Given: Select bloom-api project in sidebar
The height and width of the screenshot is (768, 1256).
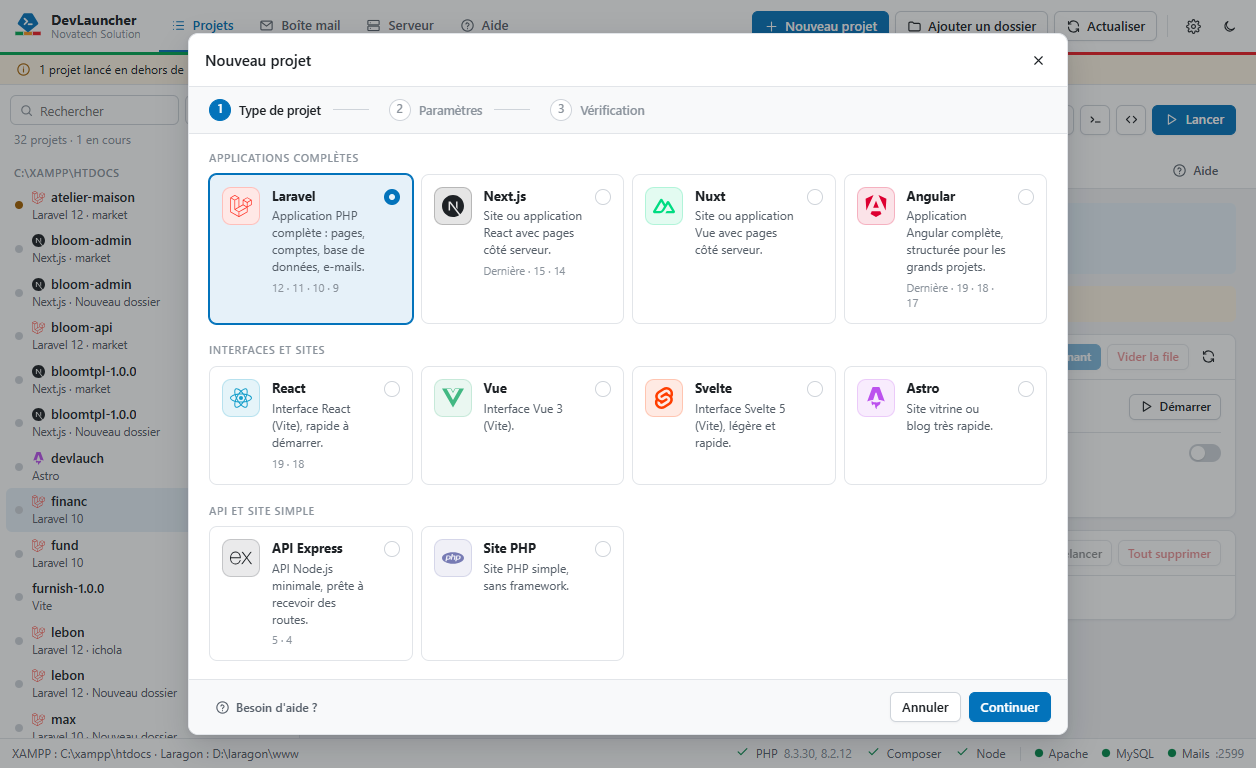Looking at the screenshot, I should tap(97, 336).
